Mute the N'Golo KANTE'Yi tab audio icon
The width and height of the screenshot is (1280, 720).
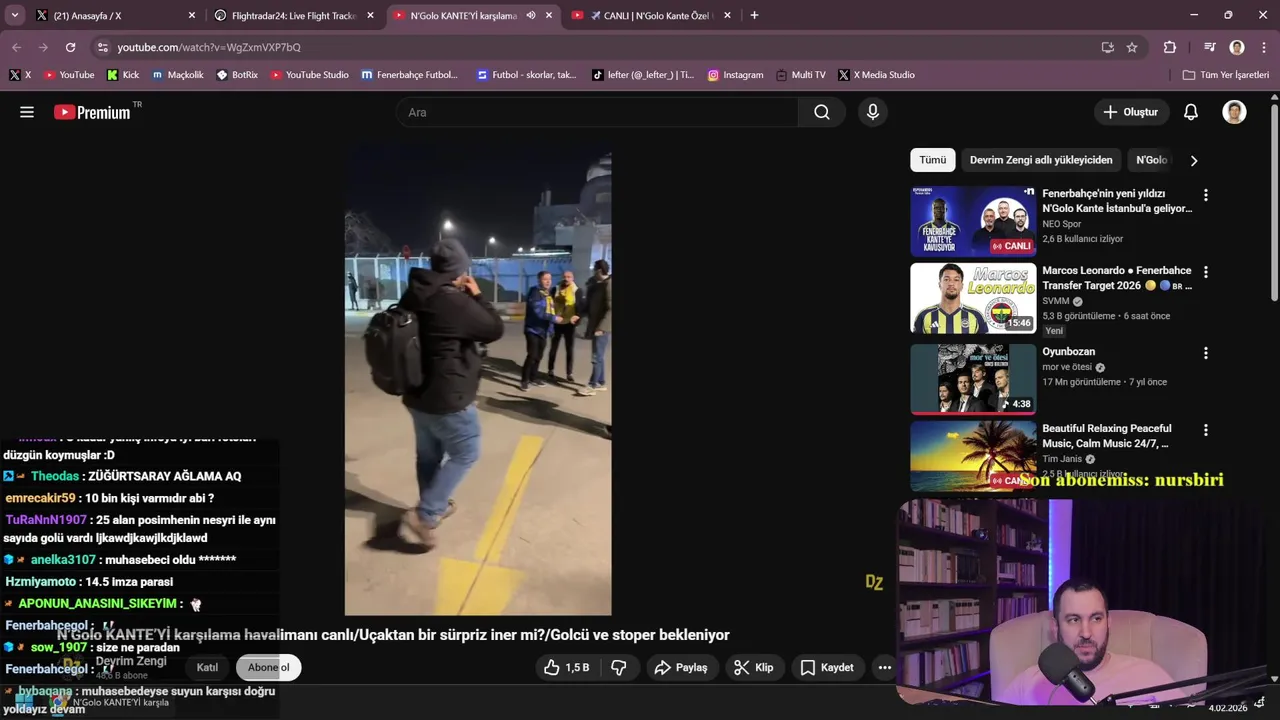(530, 15)
